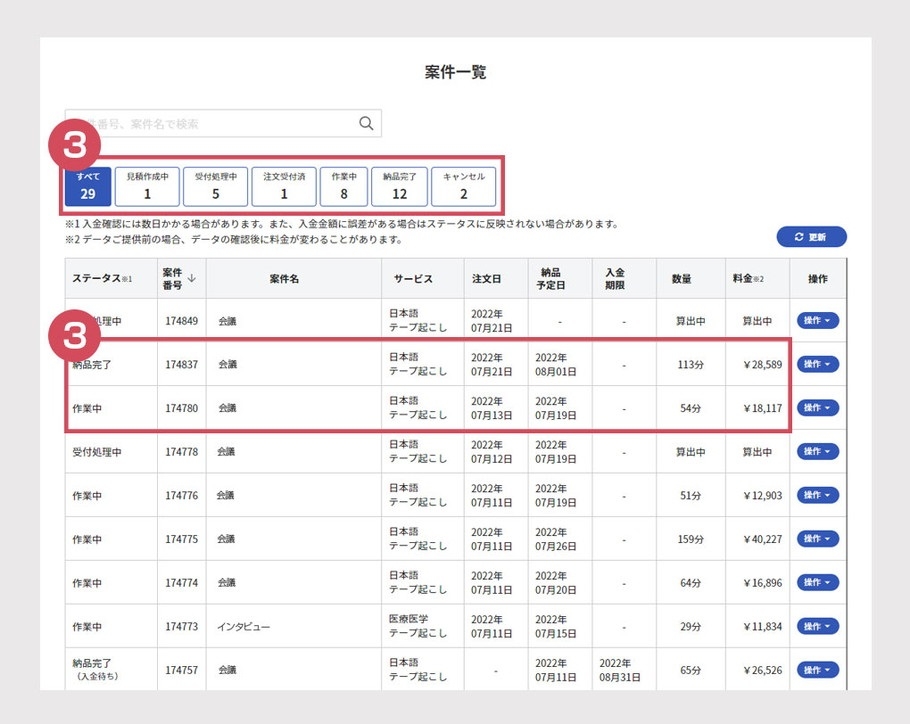Select the 納品完了 filter tab
The width and height of the screenshot is (910, 724).
[x=400, y=186]
